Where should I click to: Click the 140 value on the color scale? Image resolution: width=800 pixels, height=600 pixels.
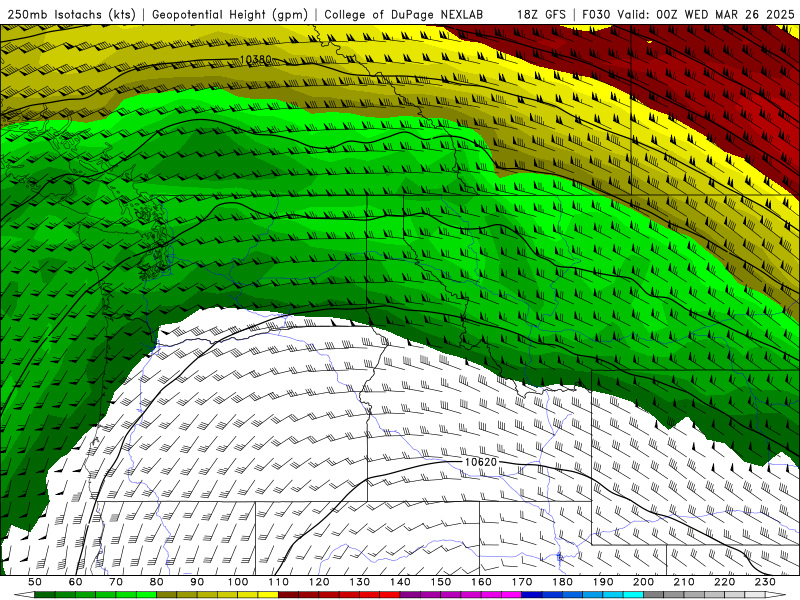click(x=401, y=582)
